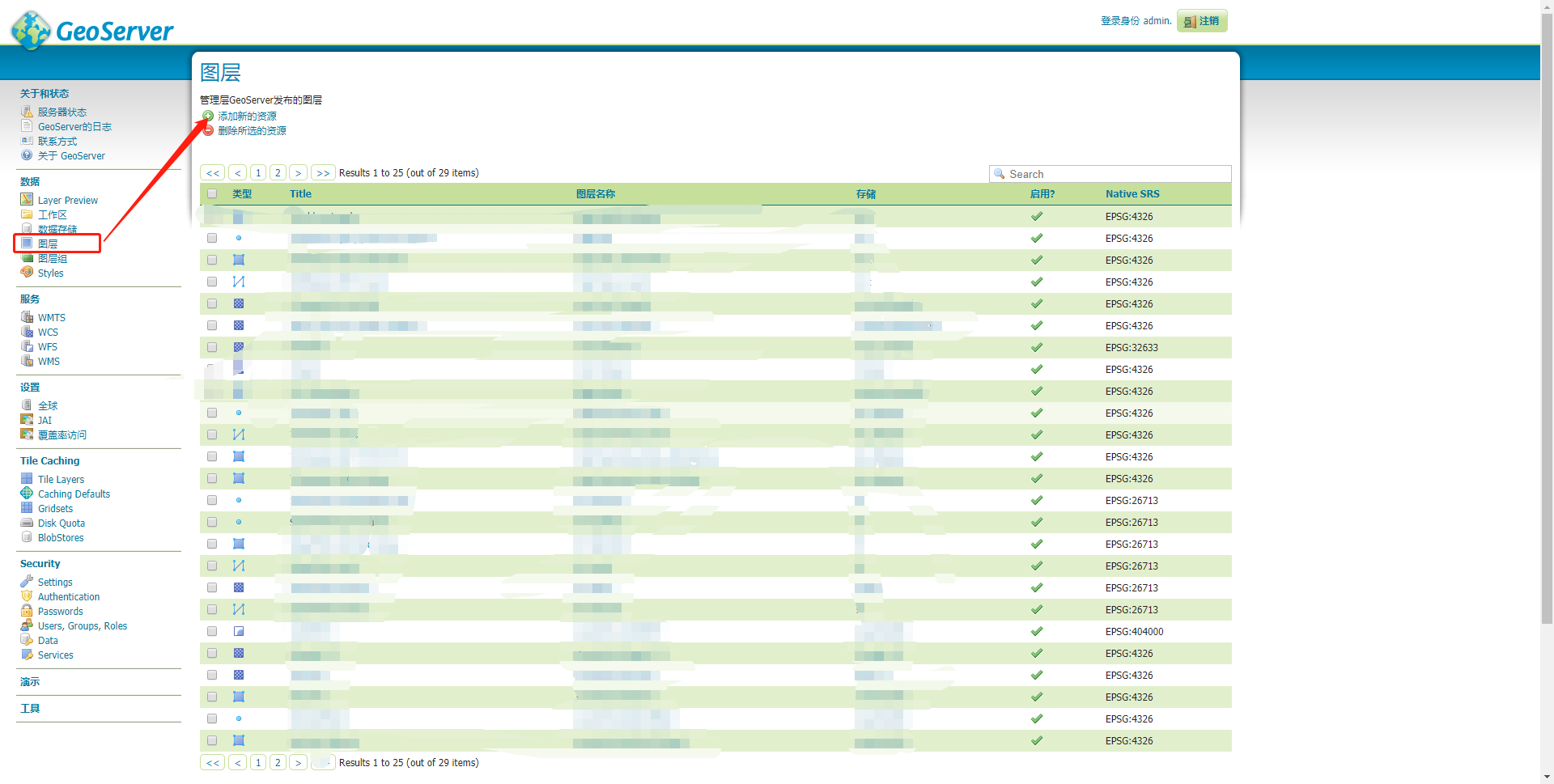Screen dimensions: 1554x784
Task: Click the WMTS service icon
Action: [x=27, y=317]
